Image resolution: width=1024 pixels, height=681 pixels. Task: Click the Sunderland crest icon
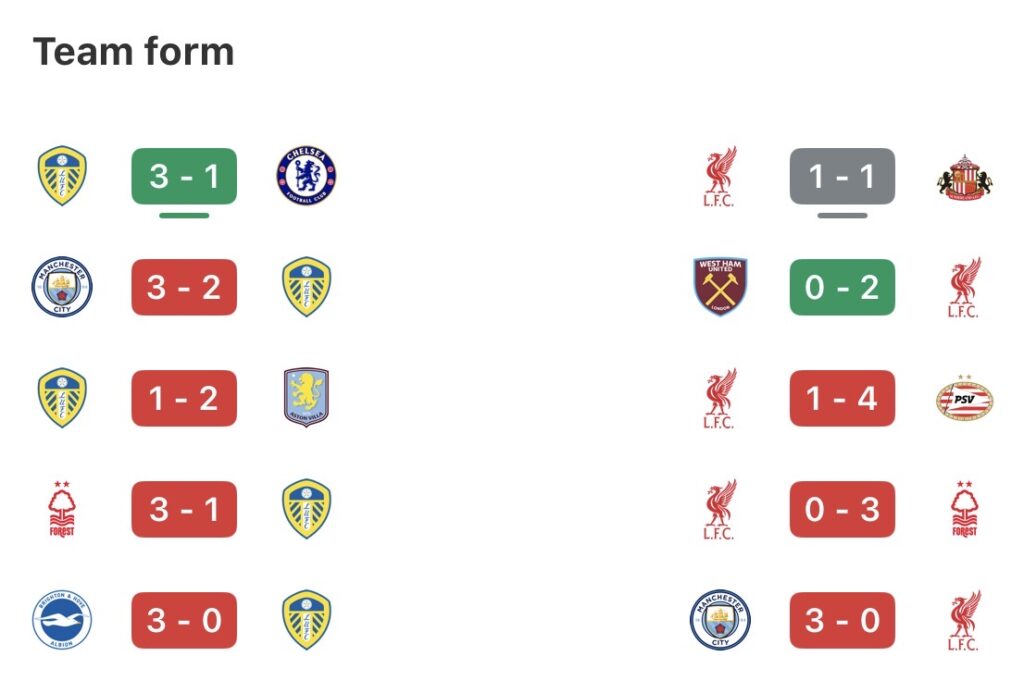point(964,177)
